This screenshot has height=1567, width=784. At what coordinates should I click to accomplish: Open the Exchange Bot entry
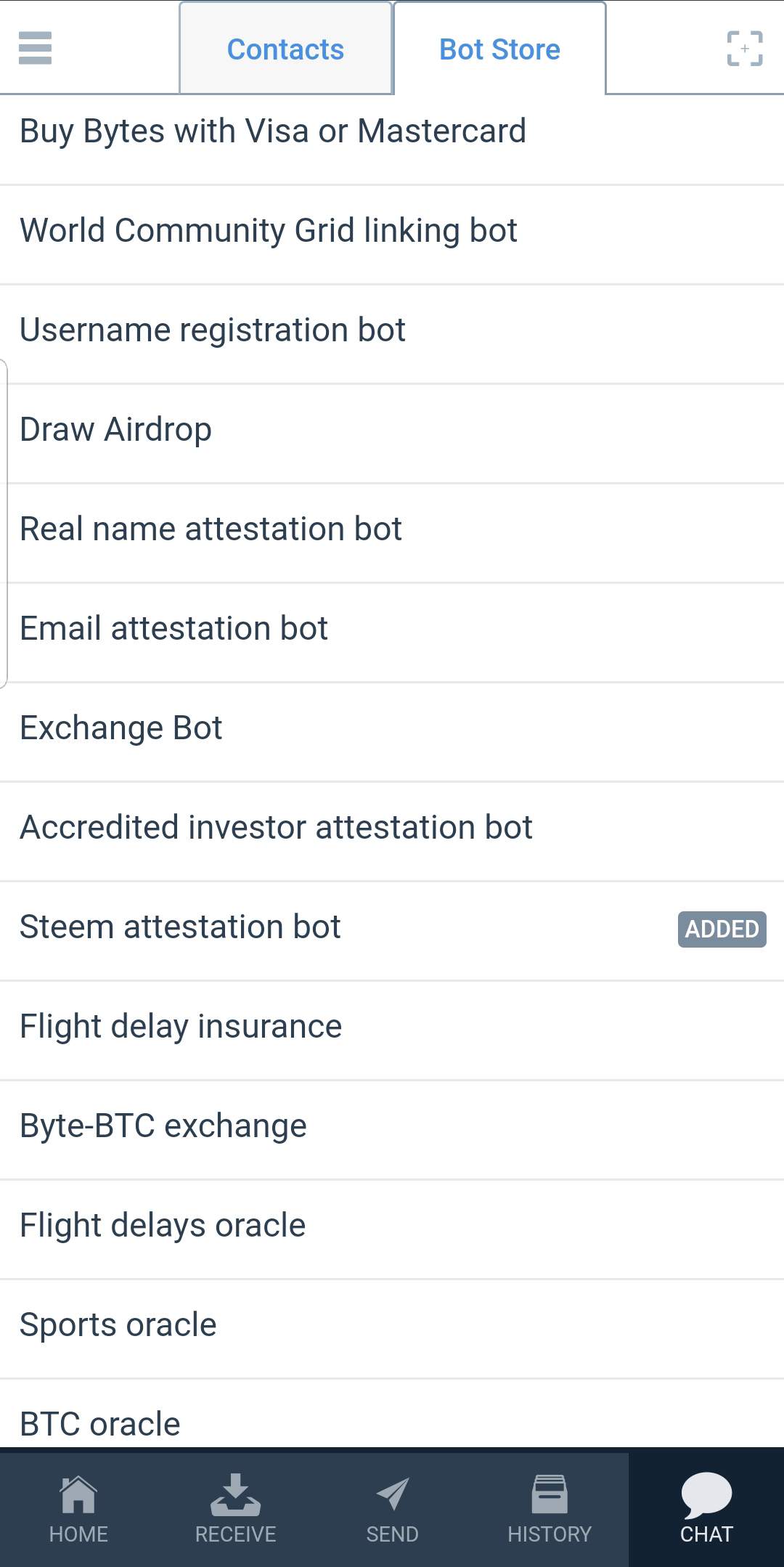(x=121, y=728)
